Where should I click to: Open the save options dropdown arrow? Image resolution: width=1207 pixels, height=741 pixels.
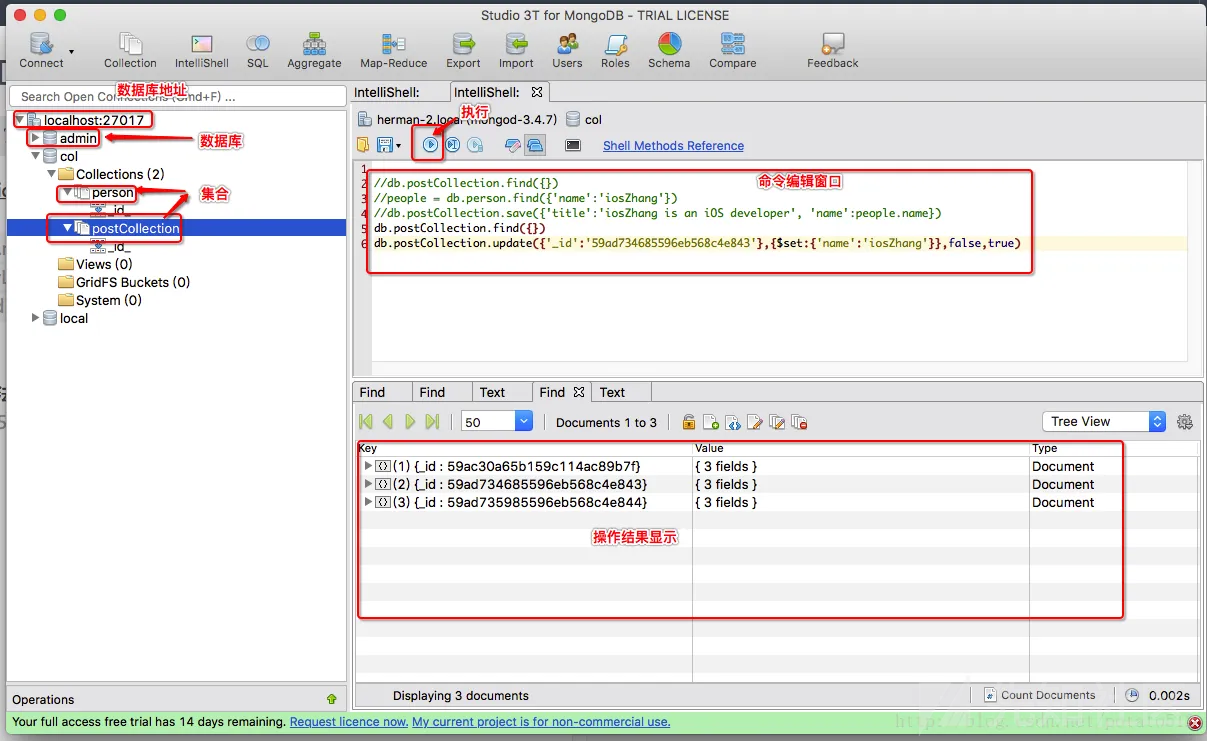(399, 146)
